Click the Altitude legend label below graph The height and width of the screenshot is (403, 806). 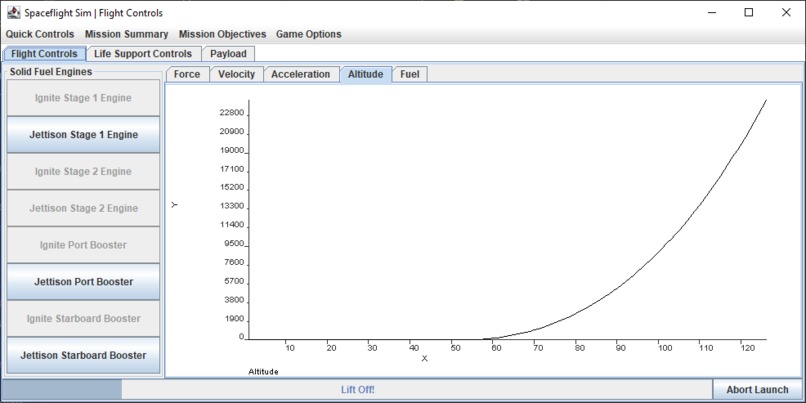click(263, 371)
